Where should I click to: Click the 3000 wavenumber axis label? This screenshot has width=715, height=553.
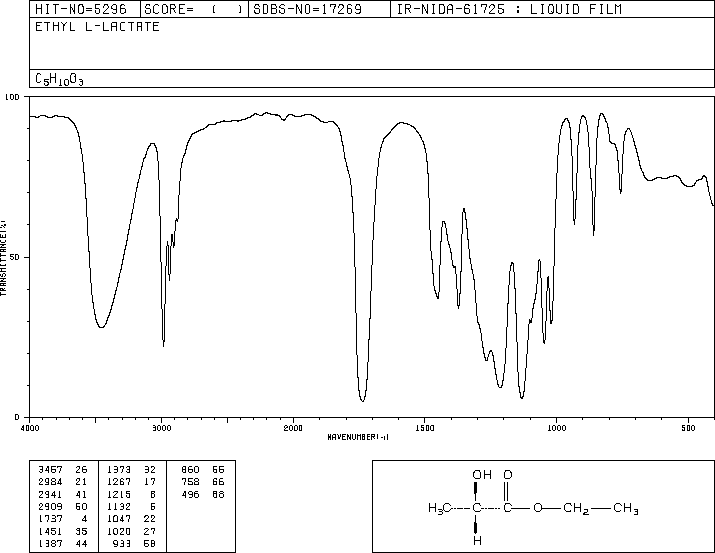[x=162, y=428]
